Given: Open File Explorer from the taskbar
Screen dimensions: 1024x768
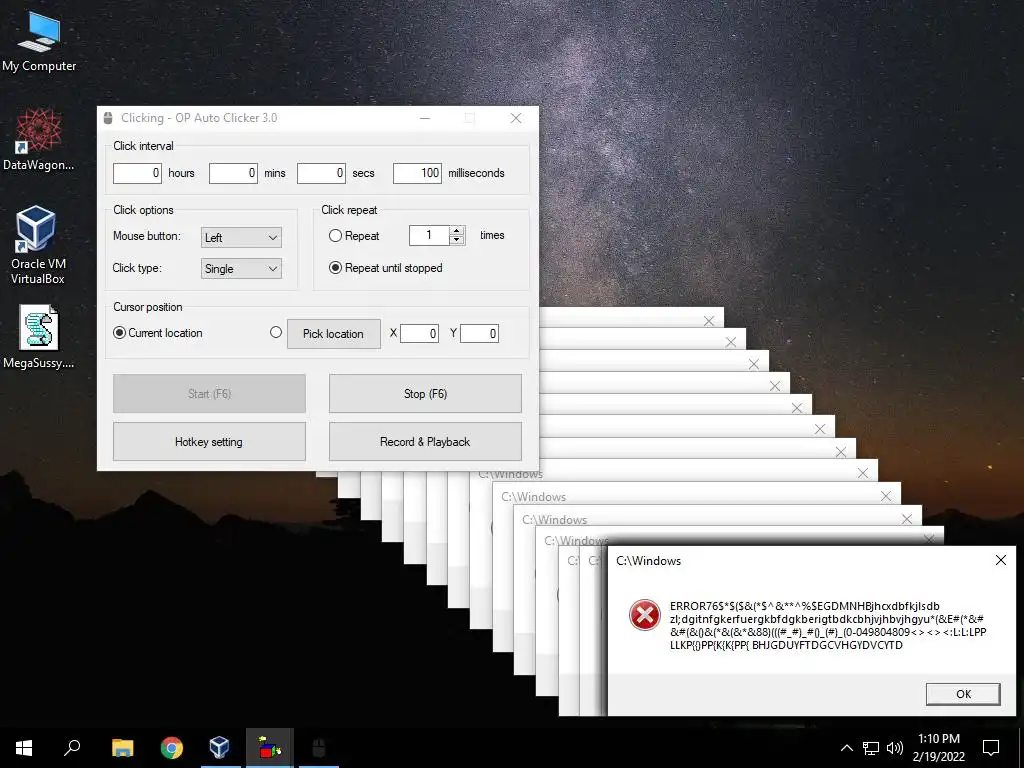Looking at the screenshot, I should [x=122, y=748].
